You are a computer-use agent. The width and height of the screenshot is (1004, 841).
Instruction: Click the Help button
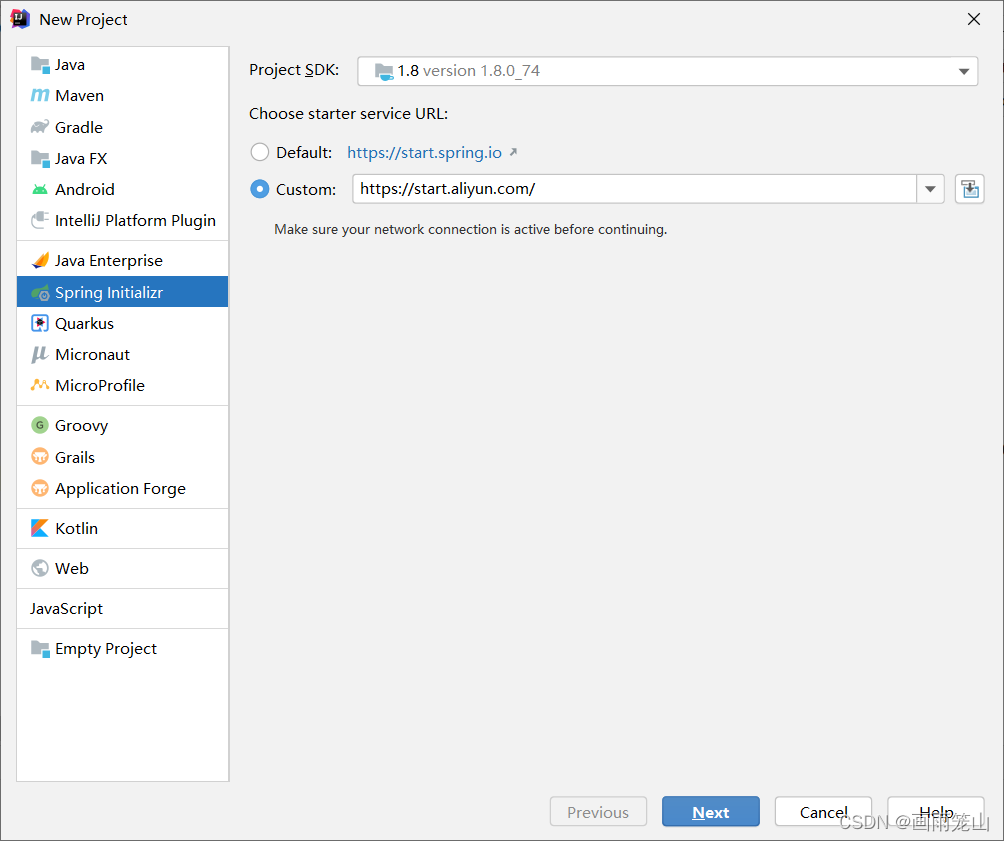(x=935, y=812)
